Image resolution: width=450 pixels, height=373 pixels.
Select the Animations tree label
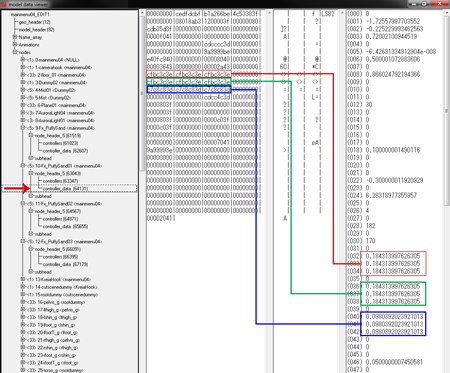tap(29, 45)
